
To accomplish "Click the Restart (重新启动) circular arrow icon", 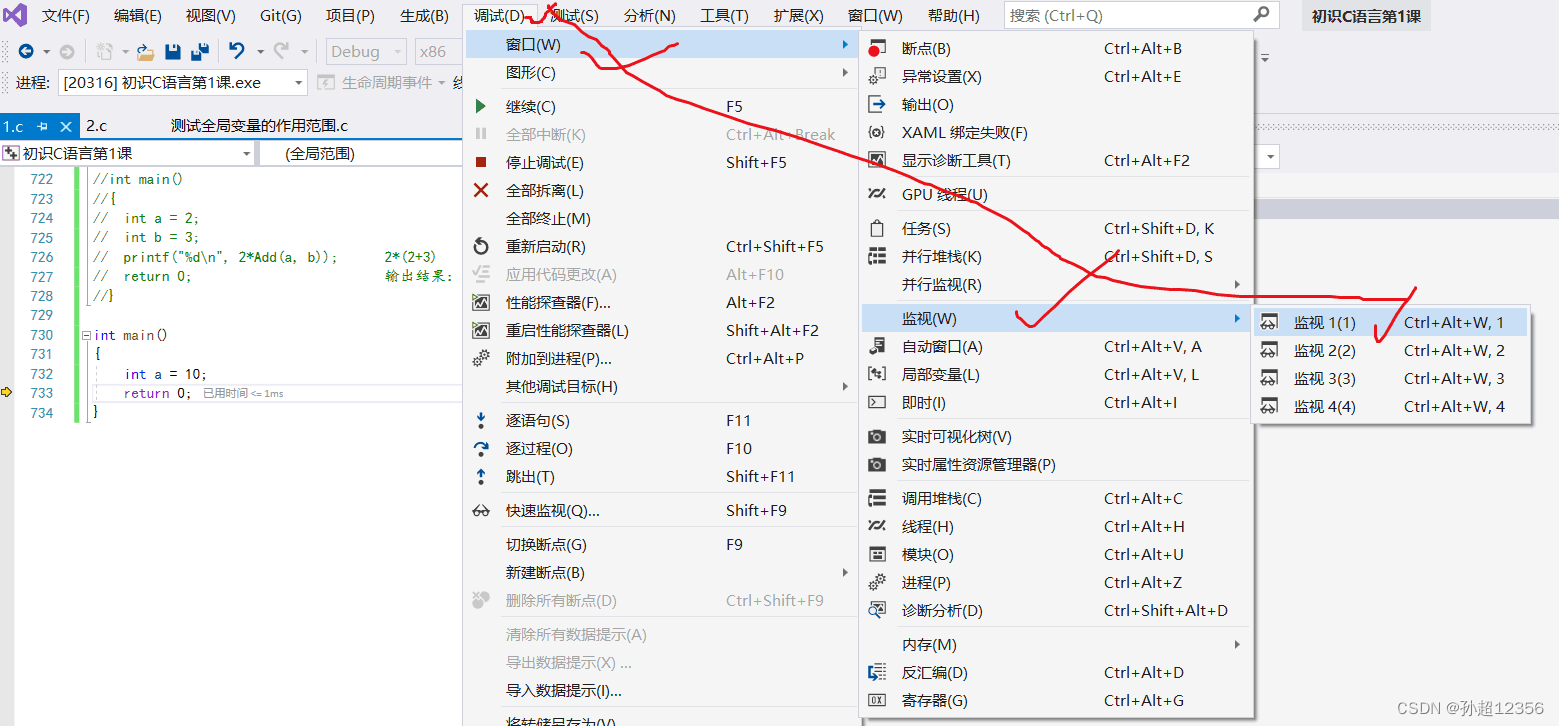I will [481, 246].
